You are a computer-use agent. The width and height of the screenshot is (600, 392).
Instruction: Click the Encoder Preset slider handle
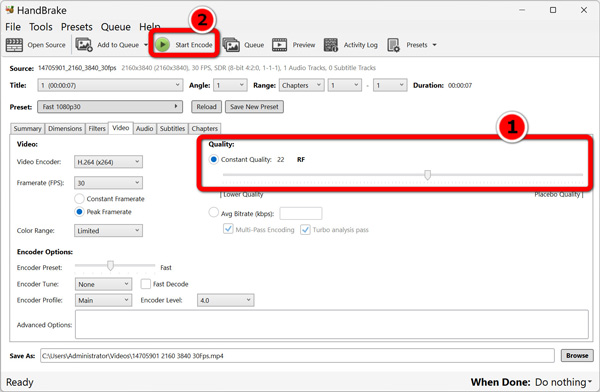point(110,265)
